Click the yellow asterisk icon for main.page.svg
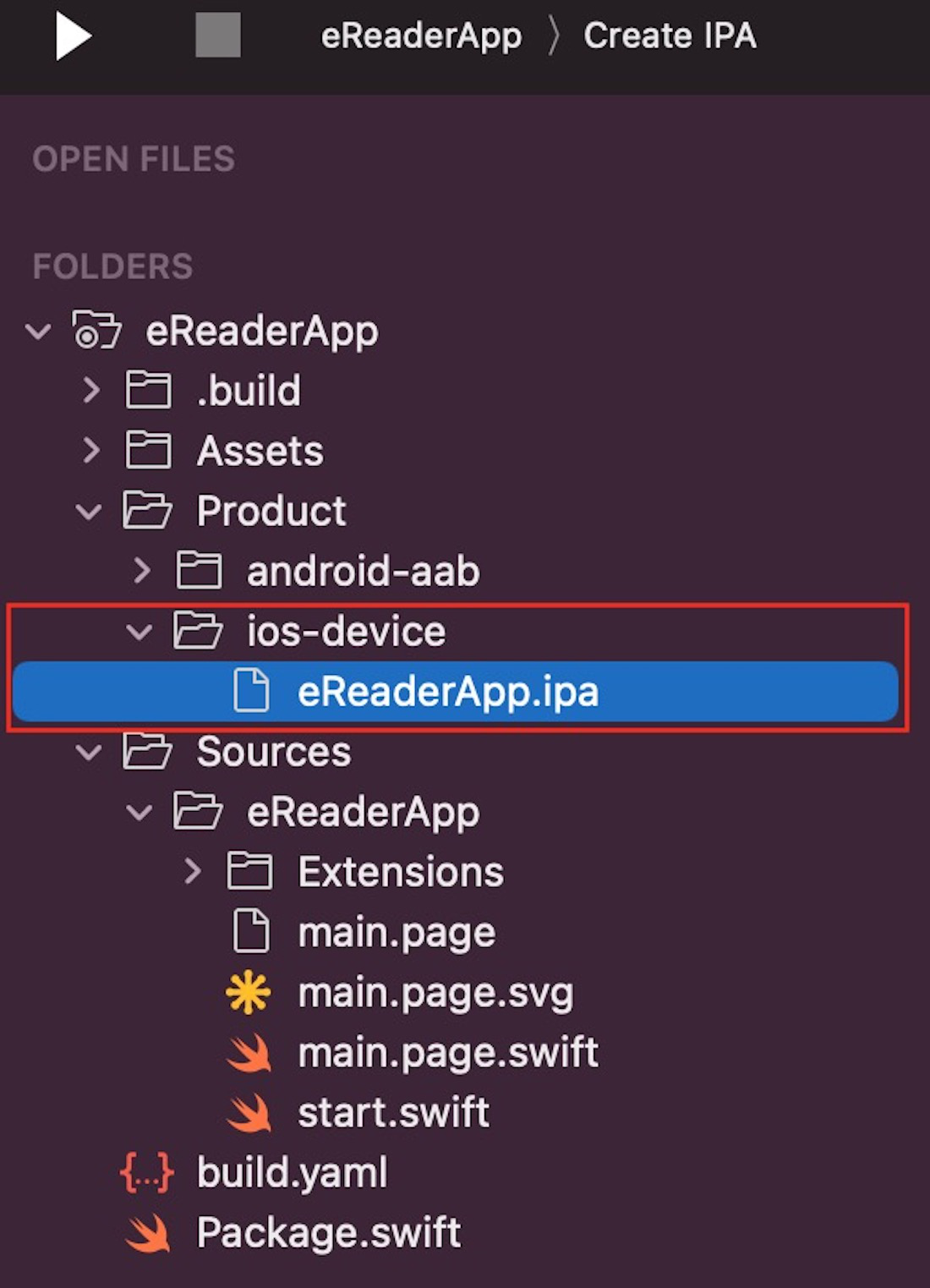Screen dimensions: 930x1288 (x=249, y=993)
